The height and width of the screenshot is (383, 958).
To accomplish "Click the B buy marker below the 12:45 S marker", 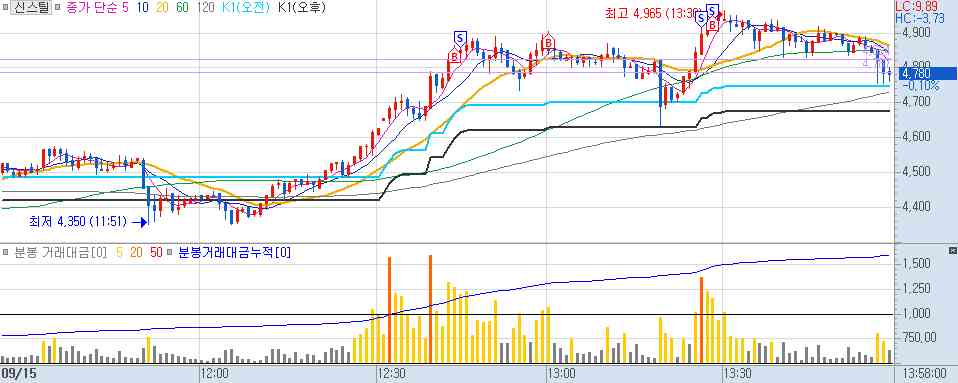I will (455, 56).
